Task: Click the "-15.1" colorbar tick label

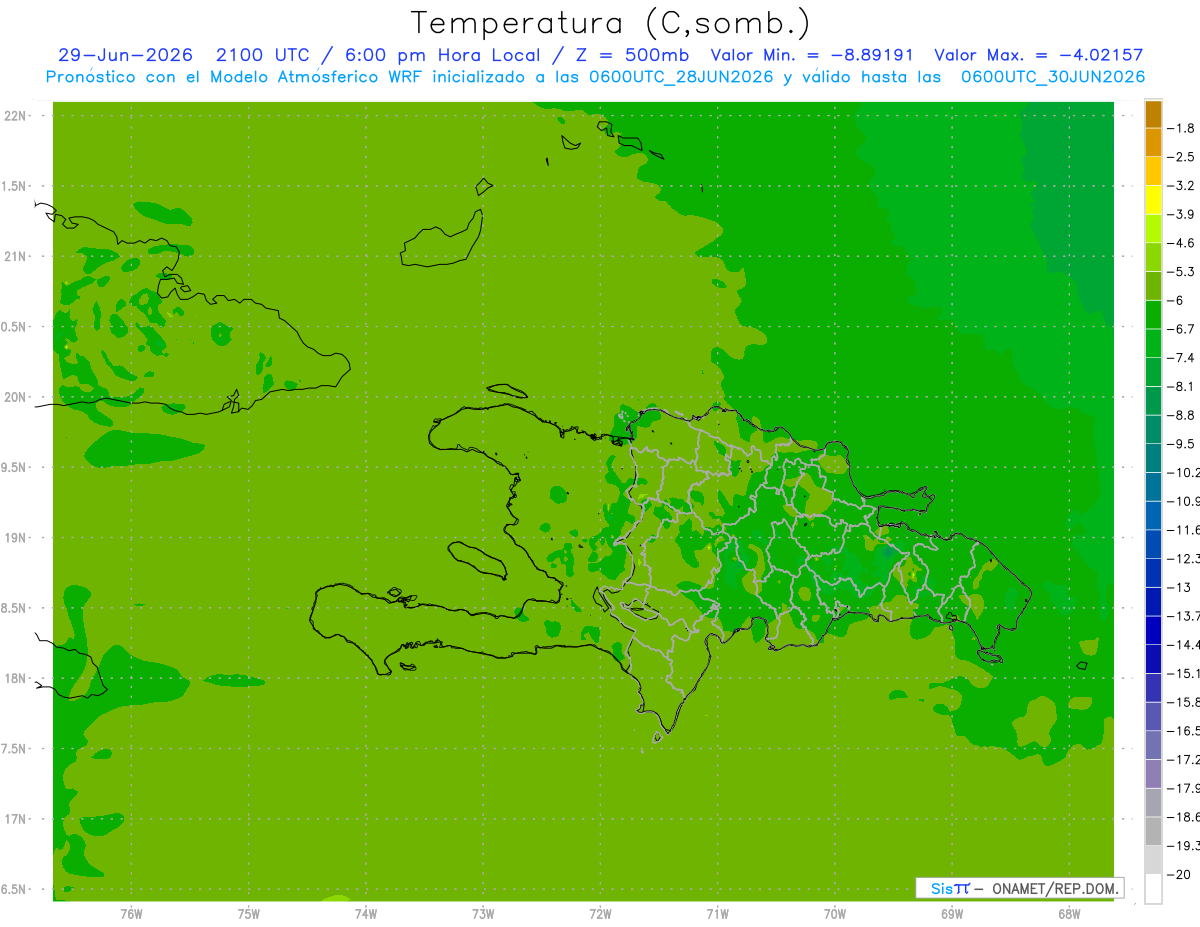Action: coord(1183,673)
